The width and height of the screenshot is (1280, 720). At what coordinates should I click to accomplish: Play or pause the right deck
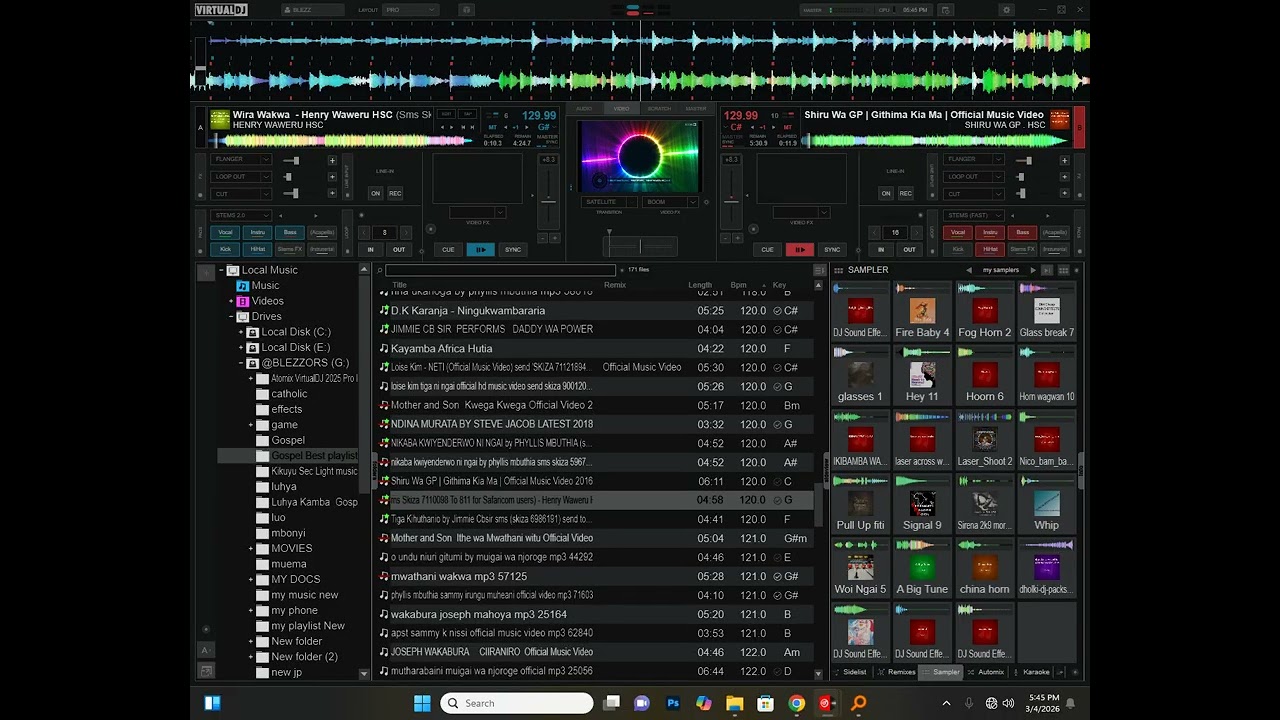[x=799, y=249]
